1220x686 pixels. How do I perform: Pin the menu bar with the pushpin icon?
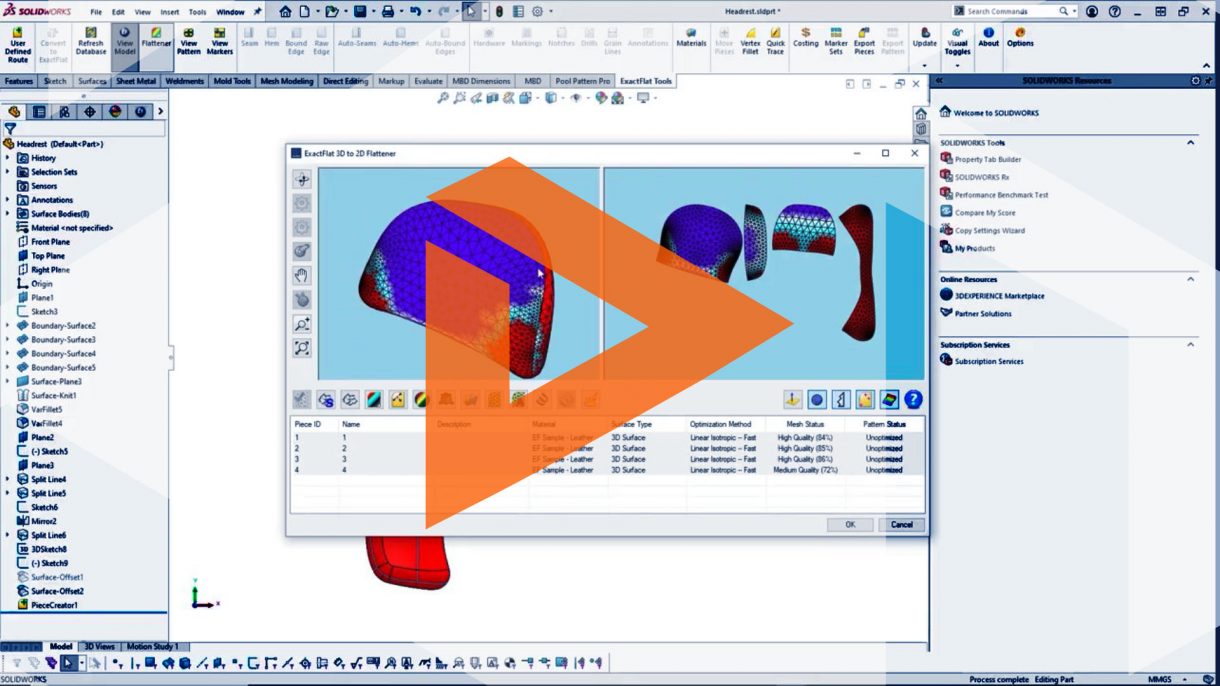point(258,12)
